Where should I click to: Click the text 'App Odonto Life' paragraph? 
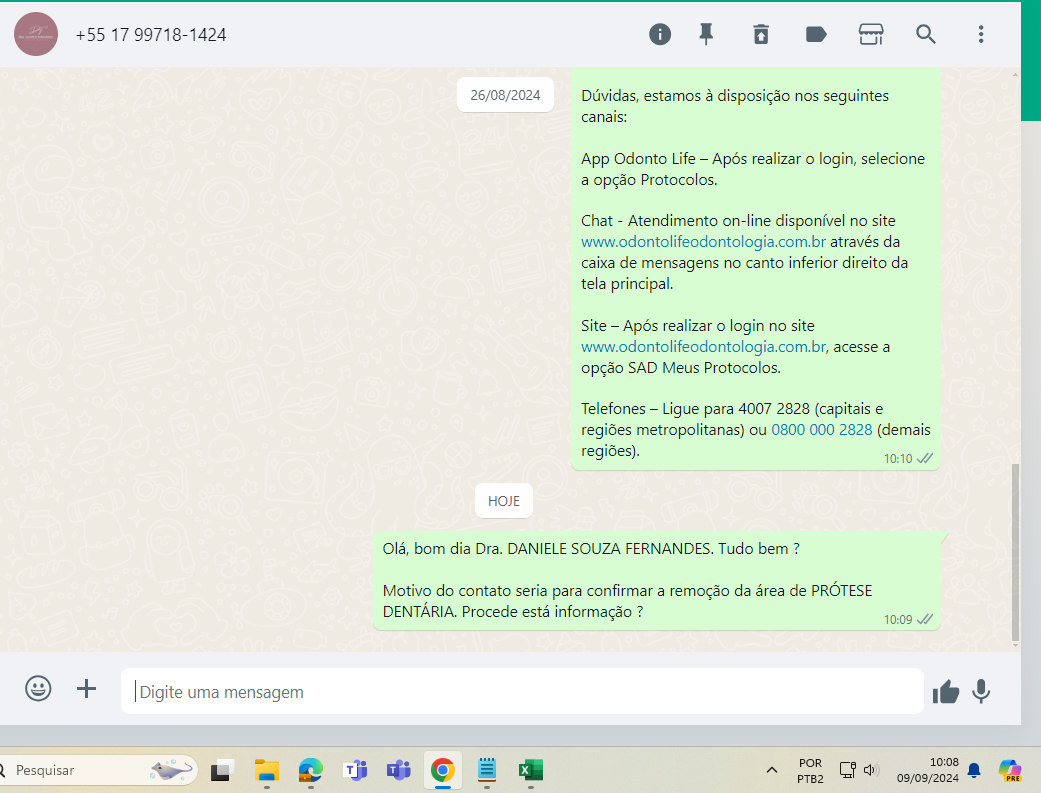[753, 169]
